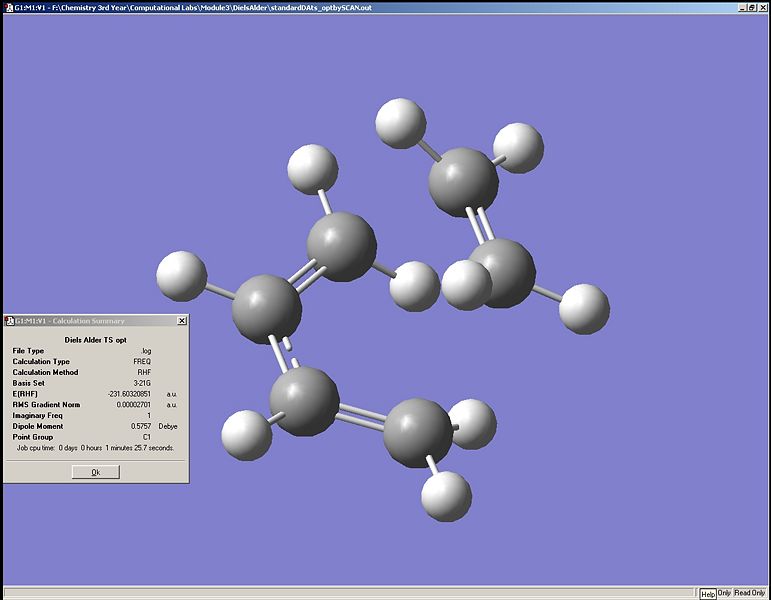The width and height of the screenshot is (771, 600).
Task: Click the Point Group value C1
Action: (x=146, y=437)
